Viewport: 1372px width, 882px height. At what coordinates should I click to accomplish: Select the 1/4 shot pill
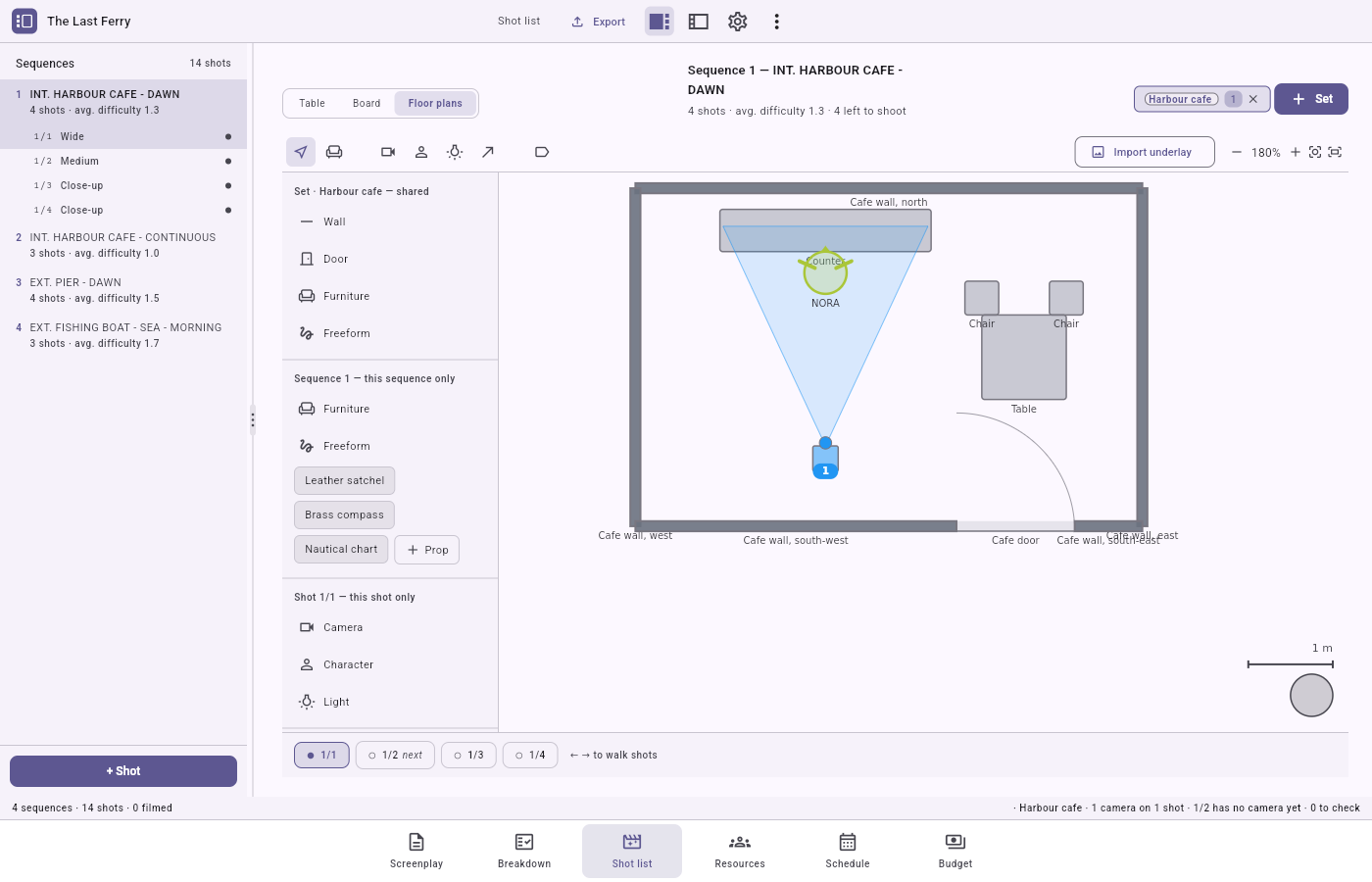pyautogui.click(x=530, y=756)
